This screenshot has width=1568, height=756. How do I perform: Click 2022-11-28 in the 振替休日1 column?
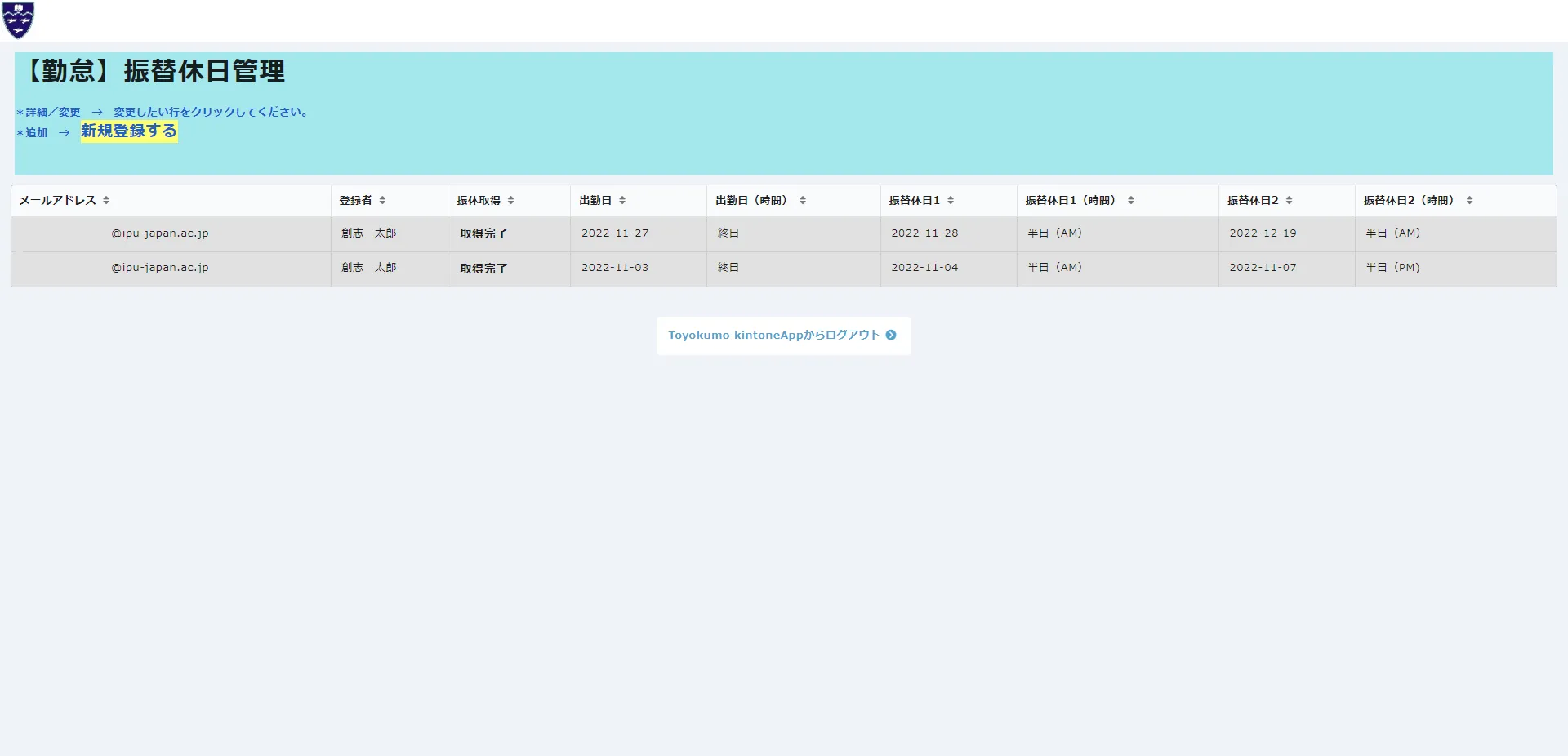[924, 233]
